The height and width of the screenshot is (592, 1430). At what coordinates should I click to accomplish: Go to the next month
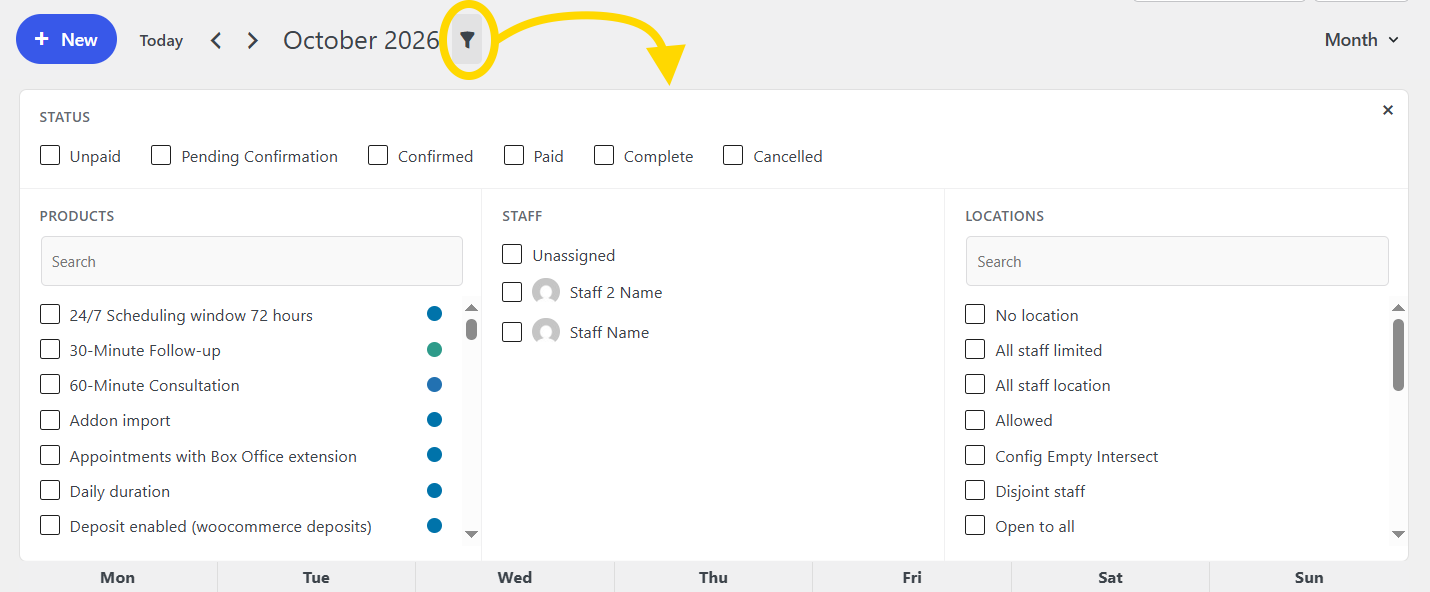252,40
